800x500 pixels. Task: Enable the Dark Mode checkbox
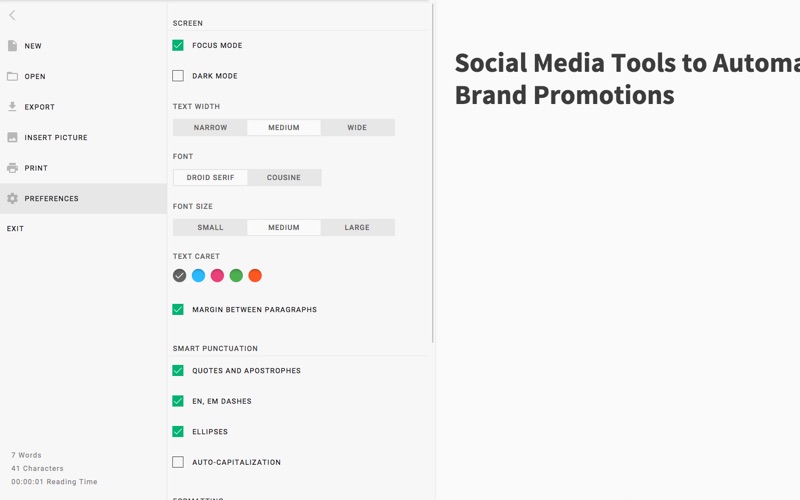click(x=178, y=76)
